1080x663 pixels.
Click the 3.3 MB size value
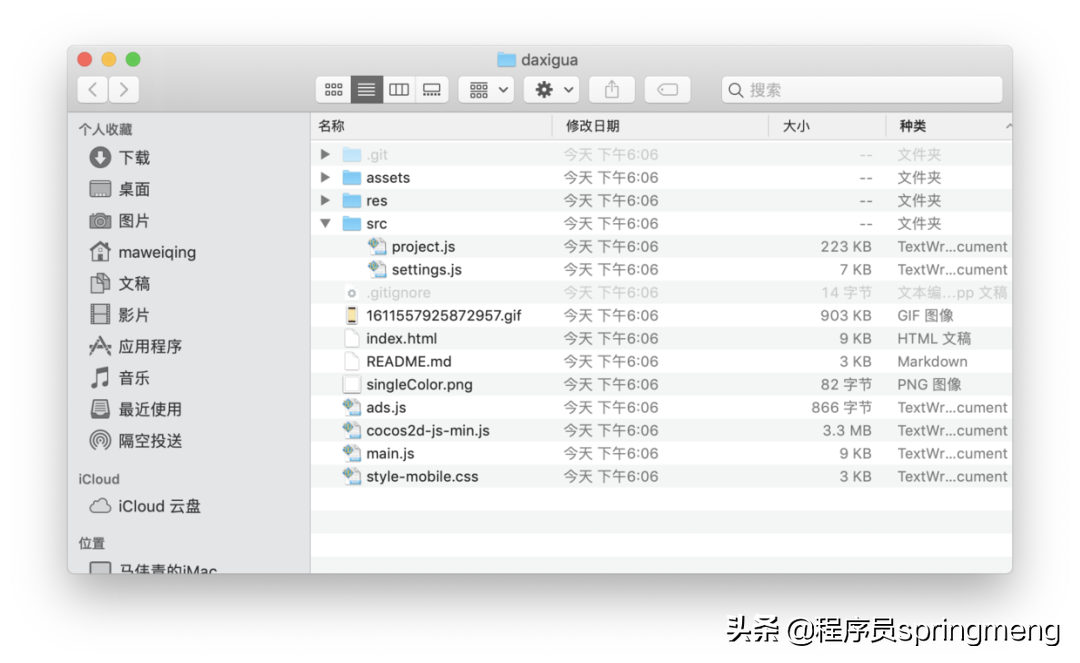pyautogui.click(x=847, y=430)
